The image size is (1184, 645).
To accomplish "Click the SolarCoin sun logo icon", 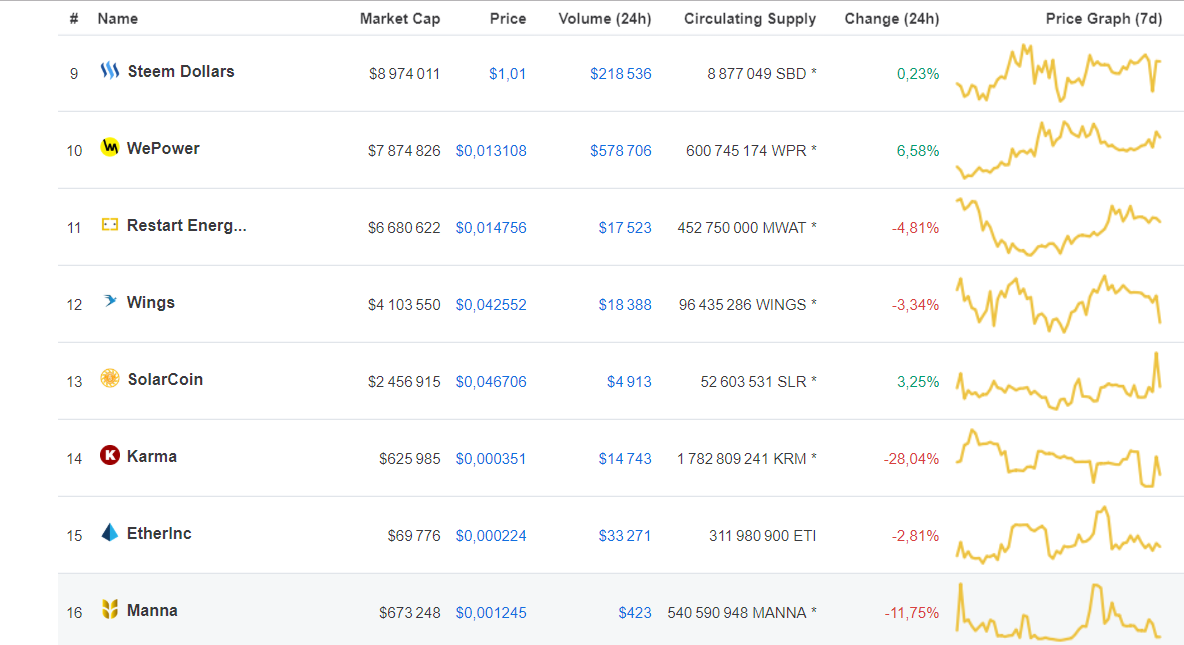I will click(109, 378).
